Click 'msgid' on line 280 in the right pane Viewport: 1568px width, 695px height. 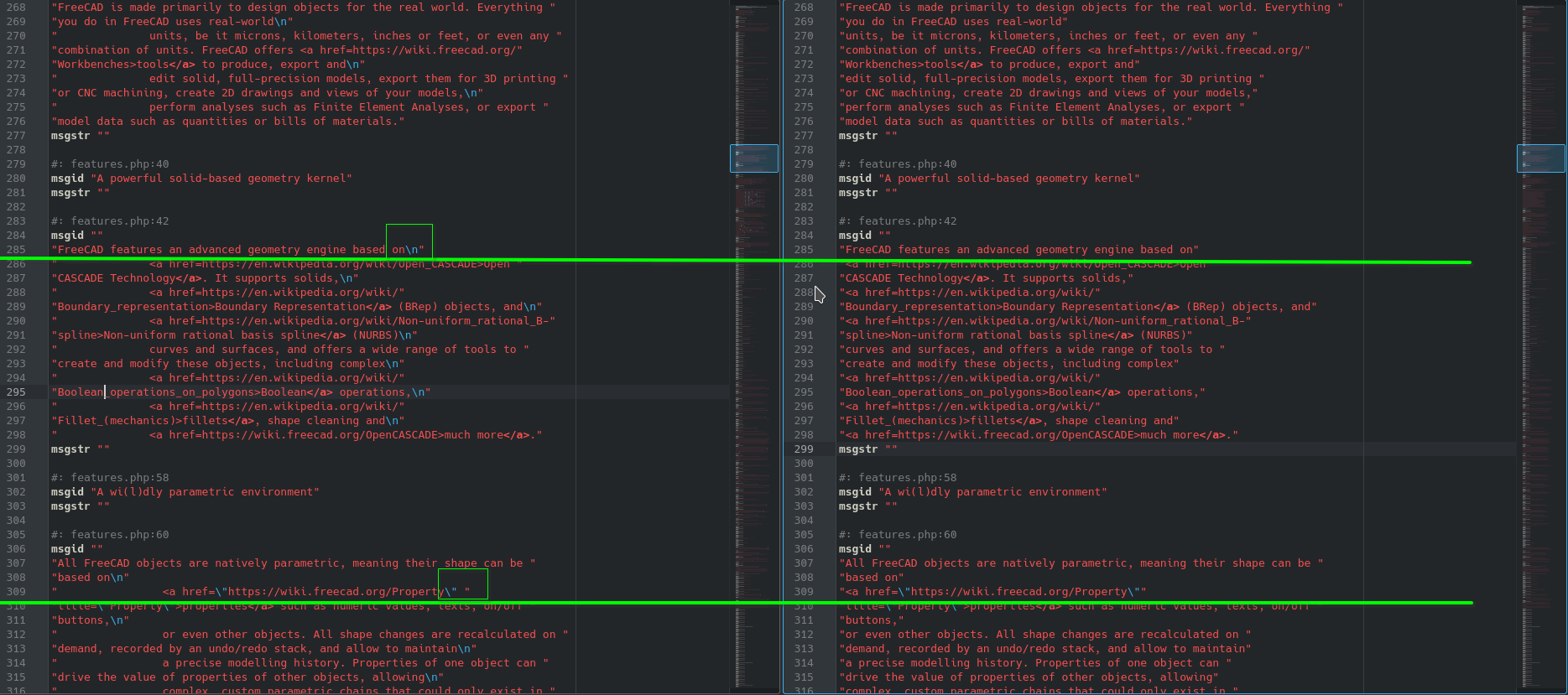pyautogui.click(x=855, y=179)
